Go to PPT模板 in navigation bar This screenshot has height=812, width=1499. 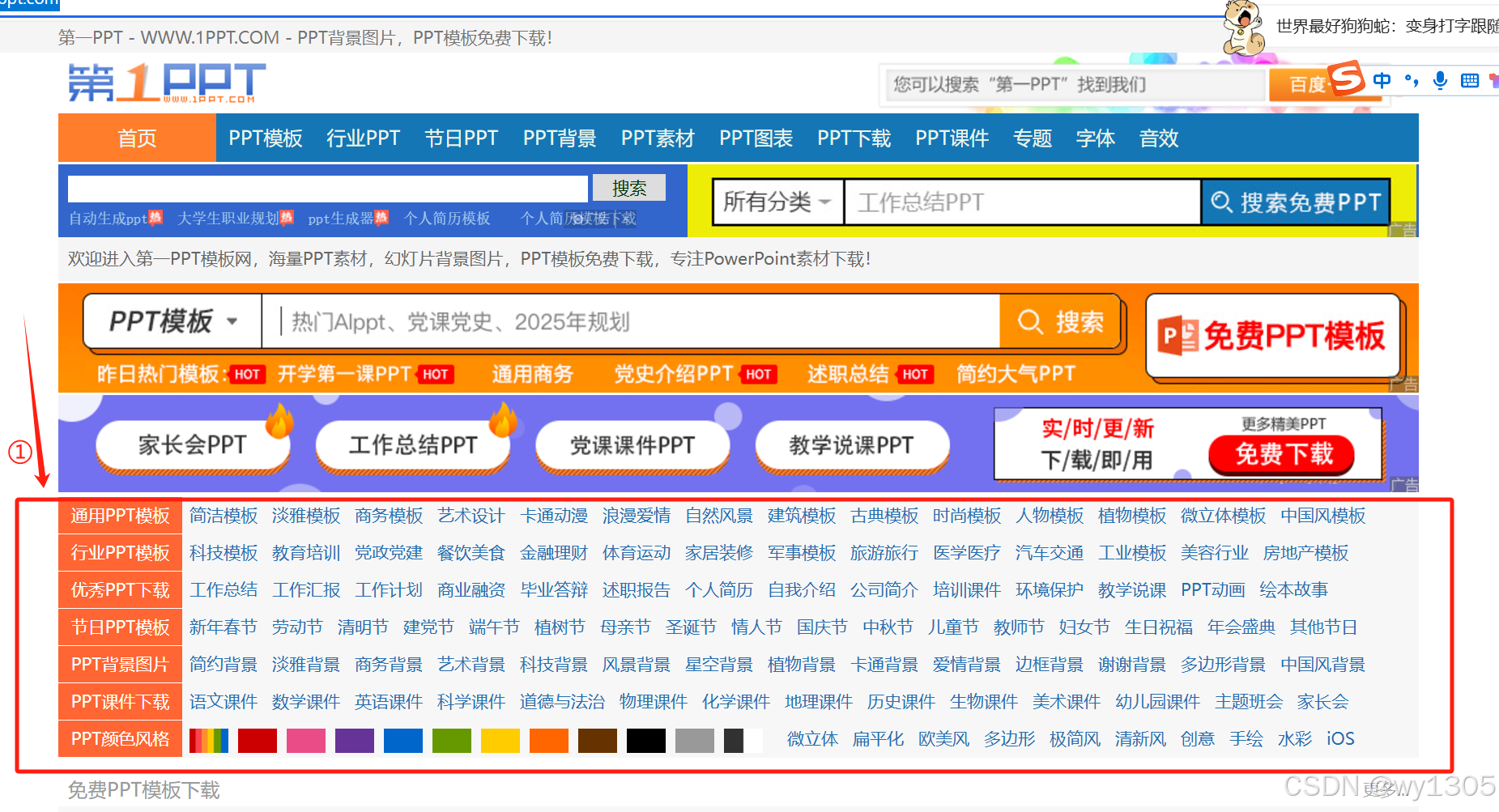click(266, 138)
